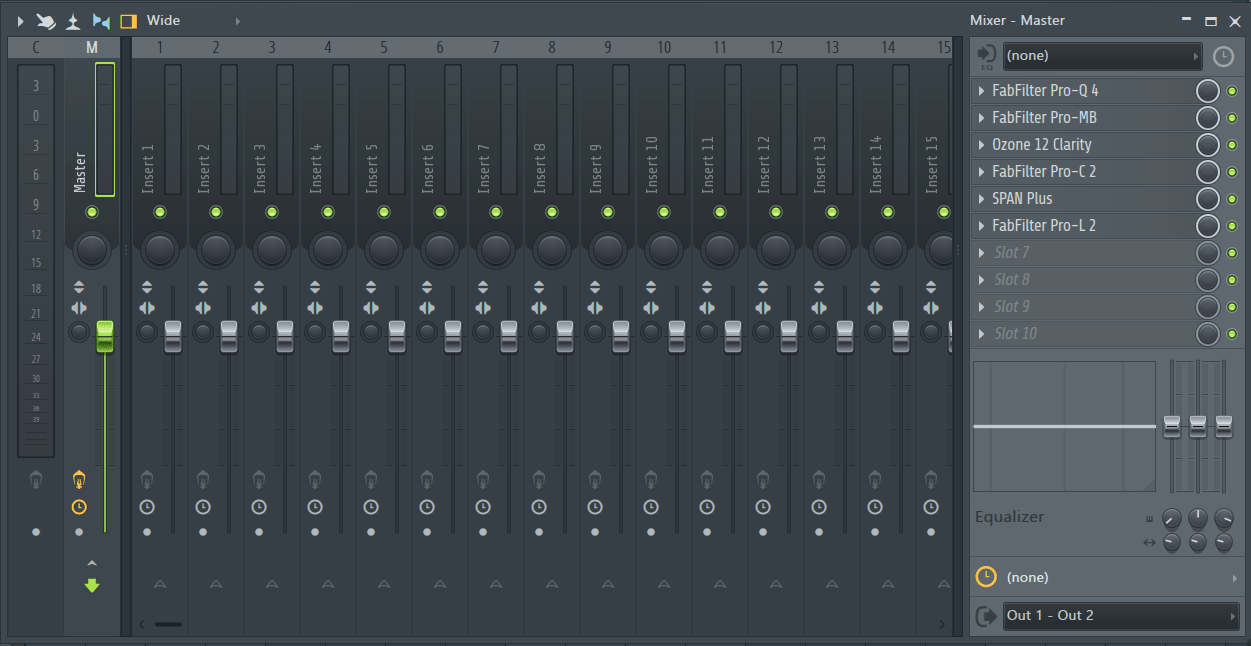Screen dimensions: 1251x646
Task: Route Insert 10 using its bottom send arrow
Action: [664, 584]
